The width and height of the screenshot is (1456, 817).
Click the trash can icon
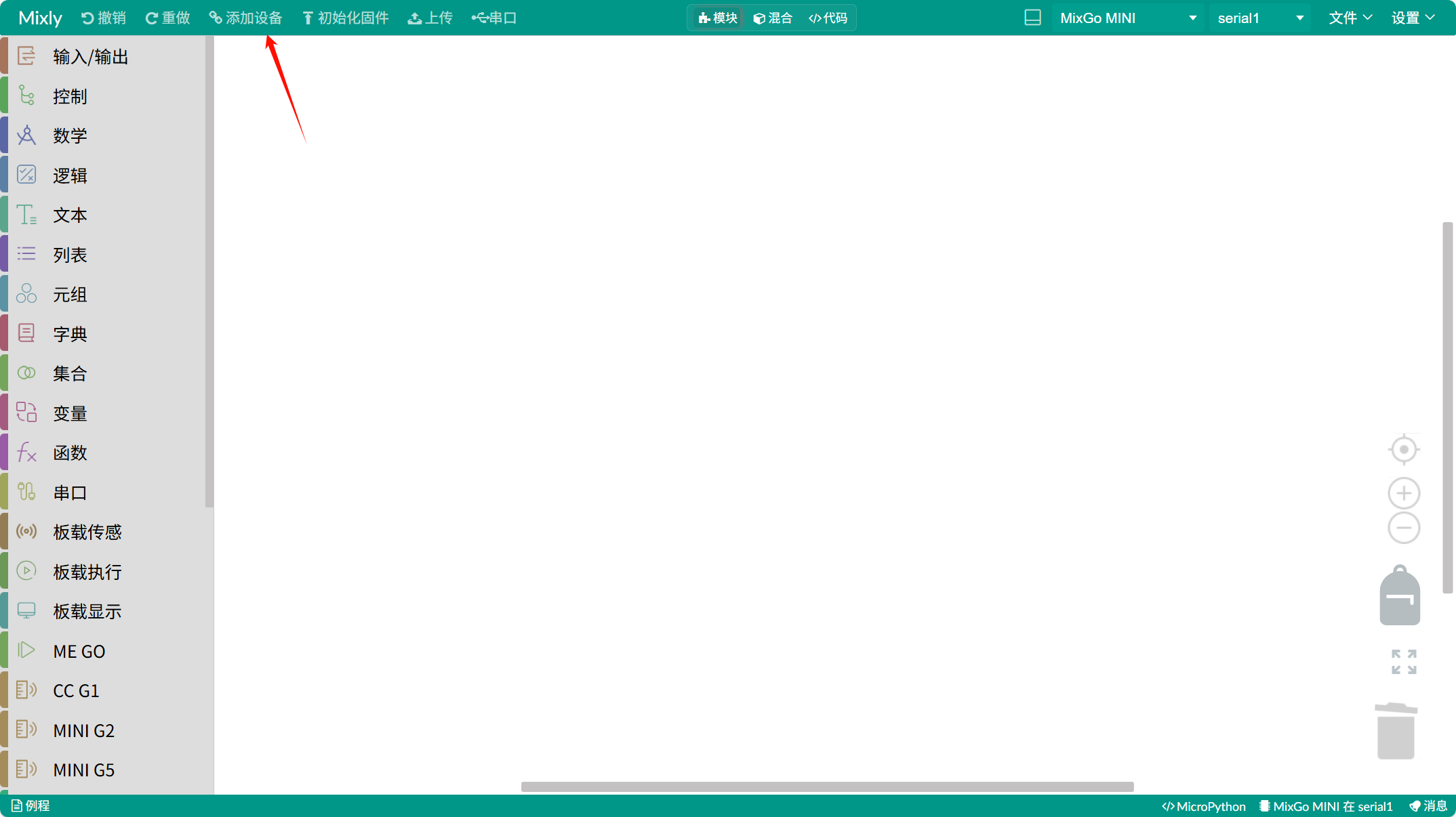[x=1396, y=731]
